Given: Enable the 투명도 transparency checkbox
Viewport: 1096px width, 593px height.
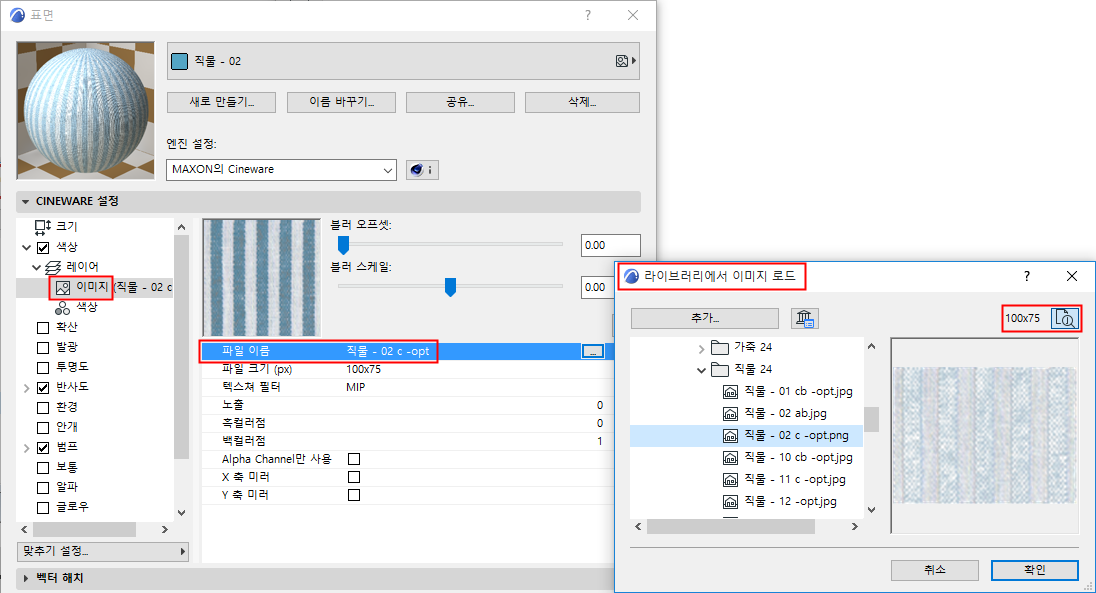Looking at the screenshot, I should [x=43, y=367].
